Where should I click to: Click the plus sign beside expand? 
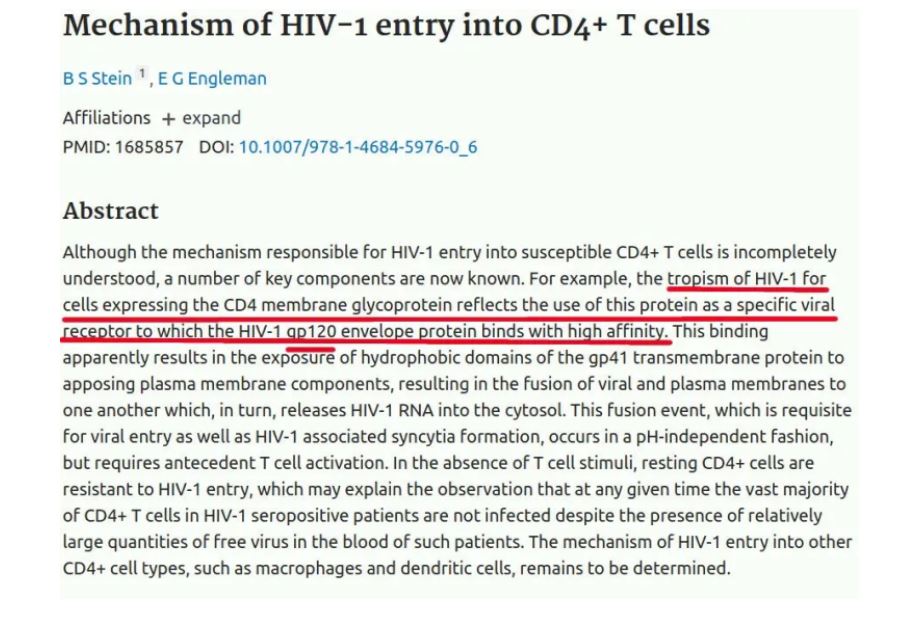[167, 118]
